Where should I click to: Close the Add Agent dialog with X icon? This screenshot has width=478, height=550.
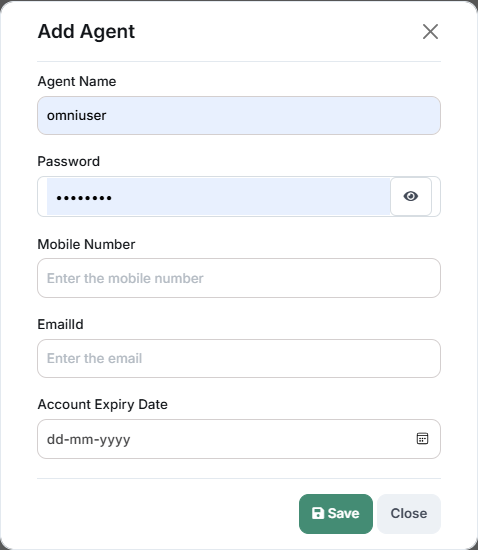[430, 32]
